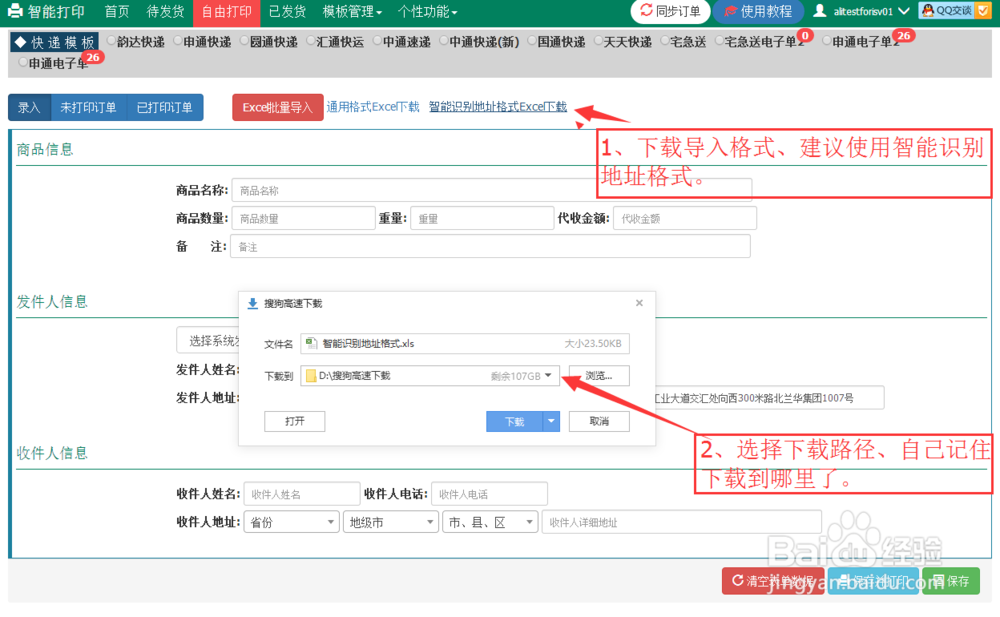Click the 通用格式Excel下载 link
This screenshot has width=1000, height=617.
pos(373,107)
